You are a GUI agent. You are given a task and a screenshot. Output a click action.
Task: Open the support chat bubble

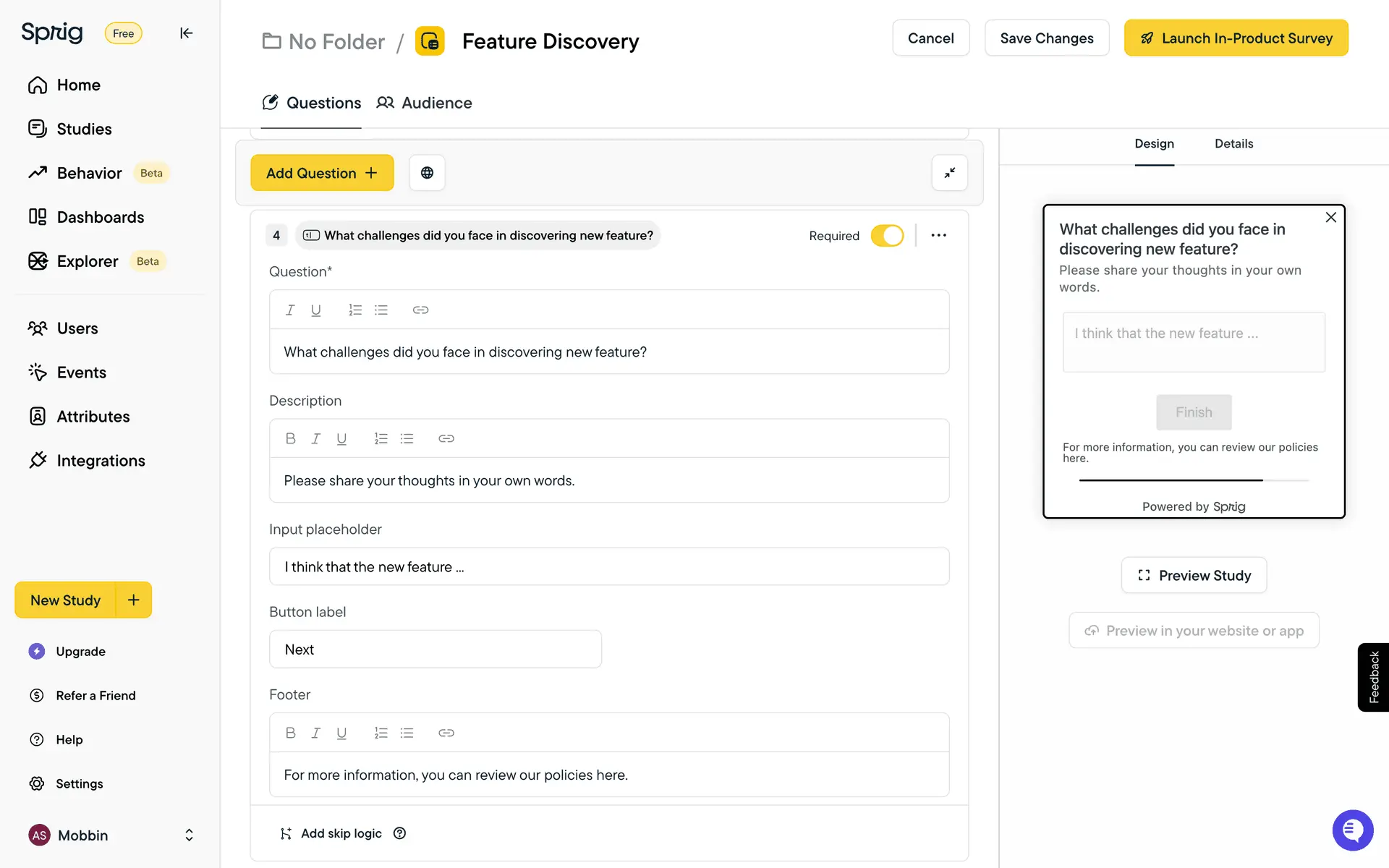point(1352,830)
